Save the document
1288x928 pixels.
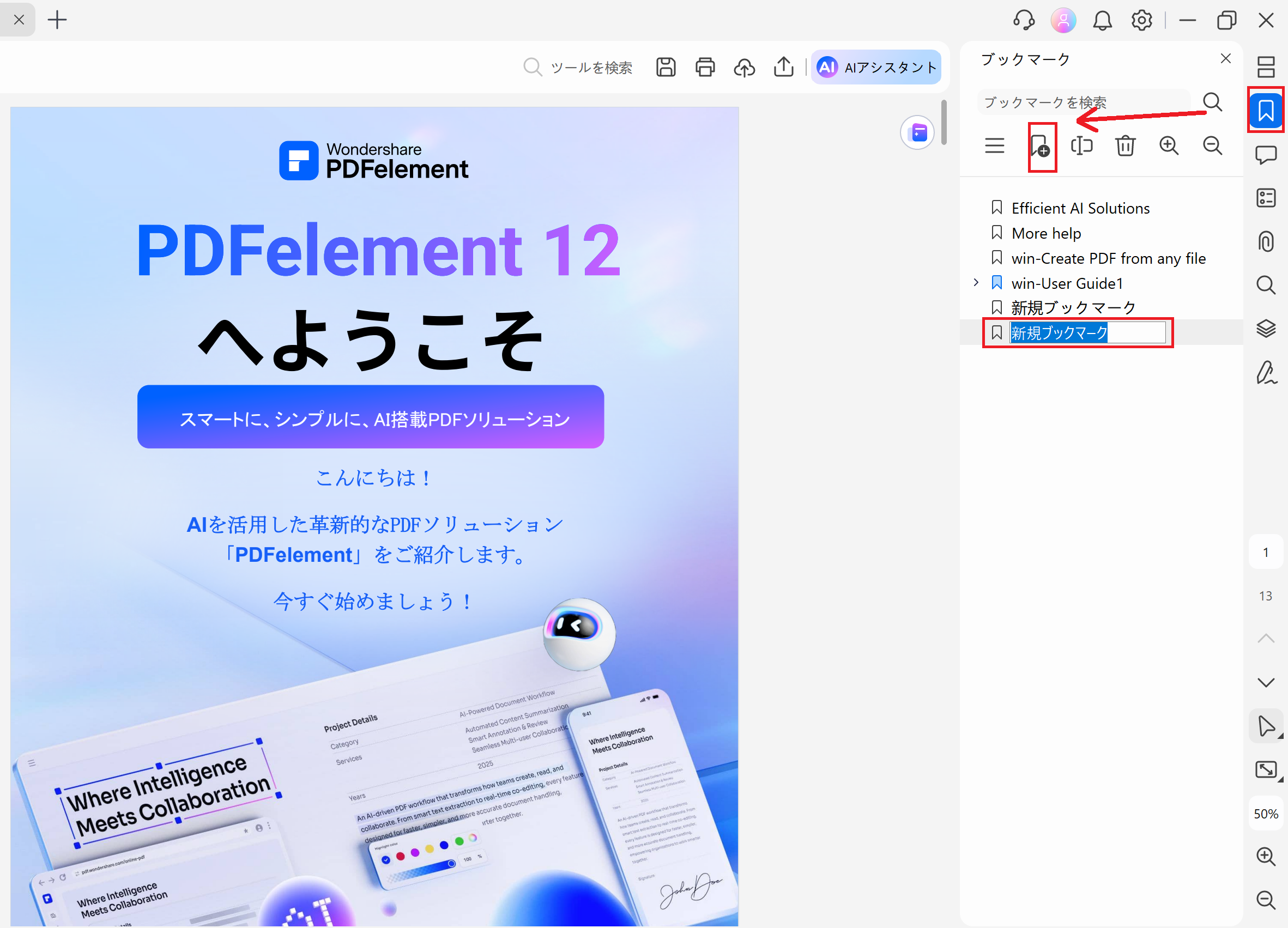pyautogui.click(x=666, y=67)
